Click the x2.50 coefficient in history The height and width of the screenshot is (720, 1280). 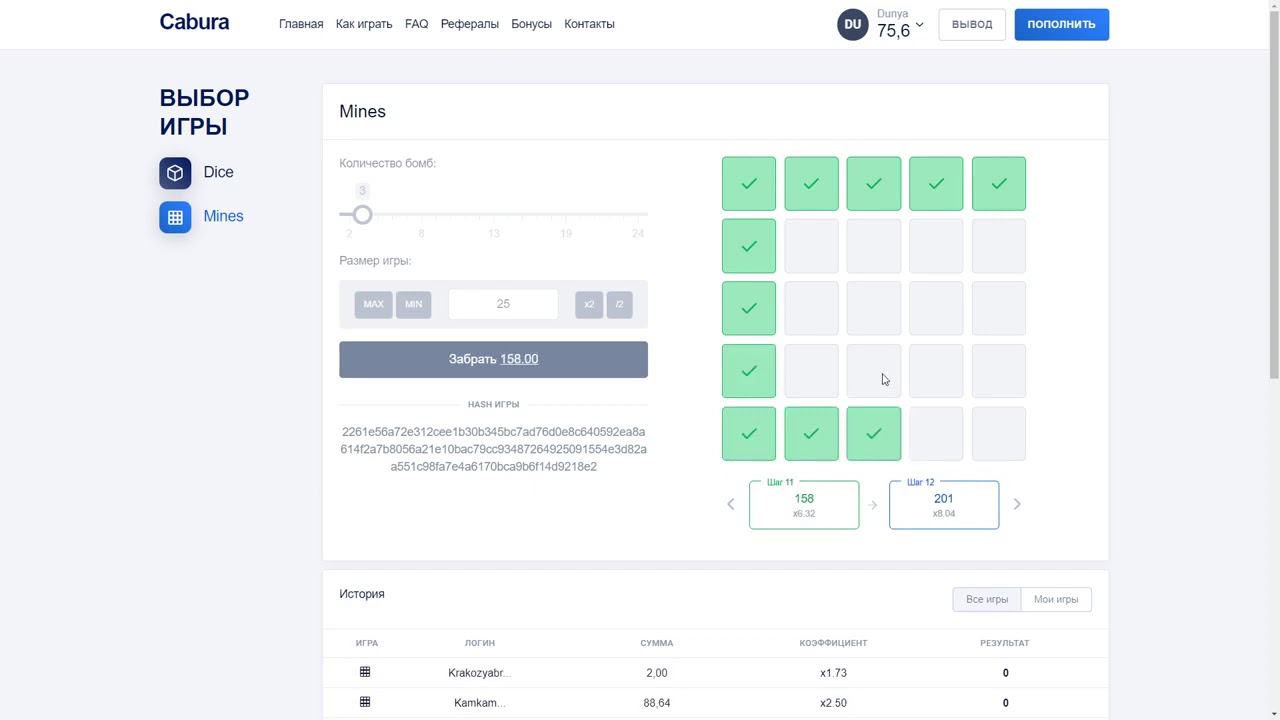click(833, 703)
